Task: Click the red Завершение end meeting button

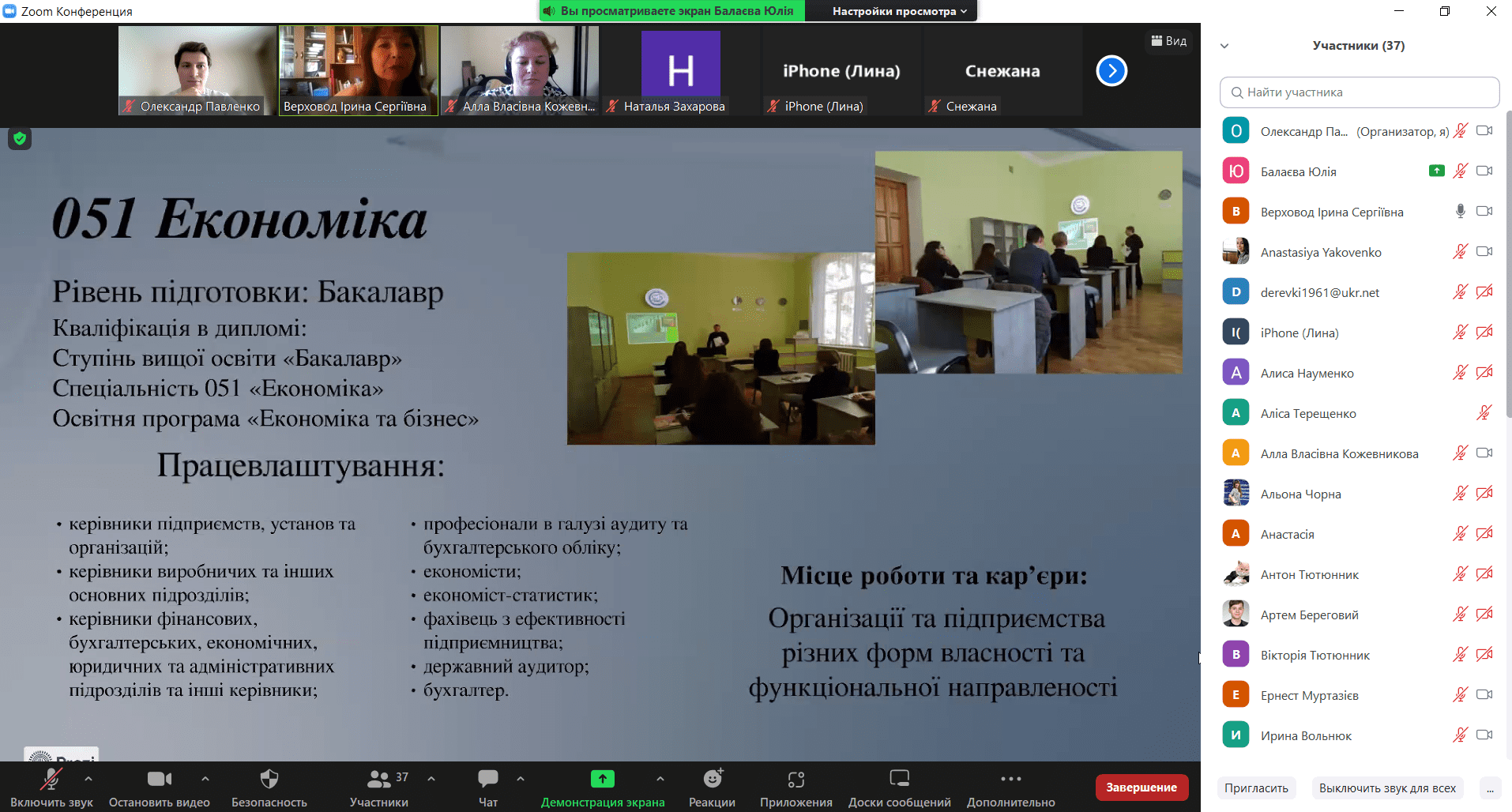Action: (x=1141, y=788)
